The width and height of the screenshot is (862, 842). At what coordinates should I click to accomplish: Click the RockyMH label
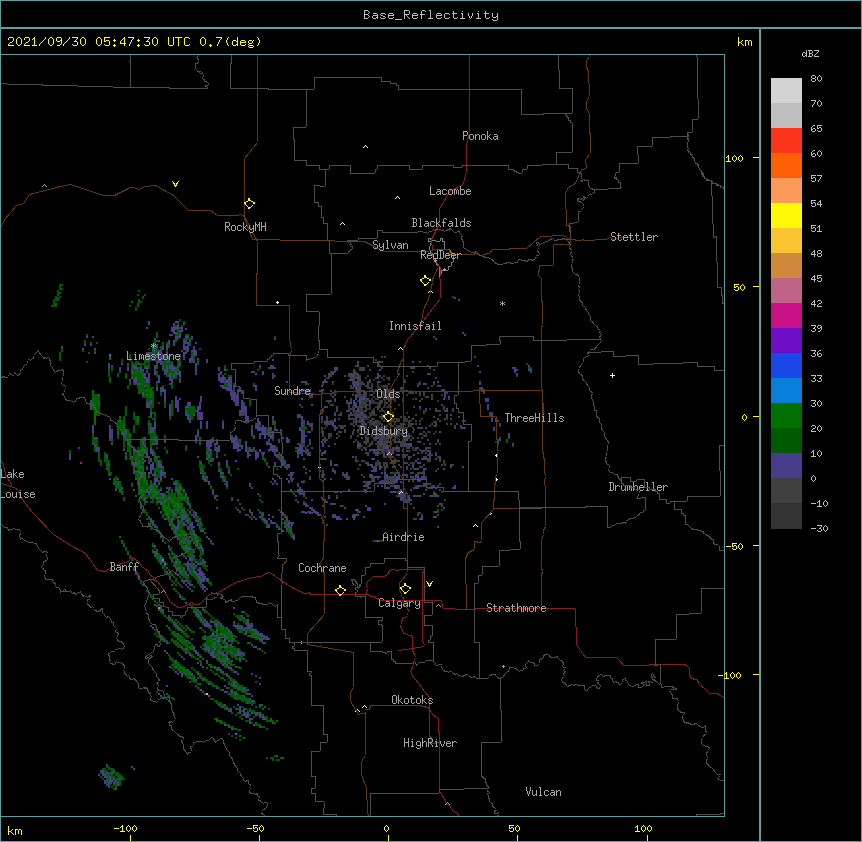(245, 227)
